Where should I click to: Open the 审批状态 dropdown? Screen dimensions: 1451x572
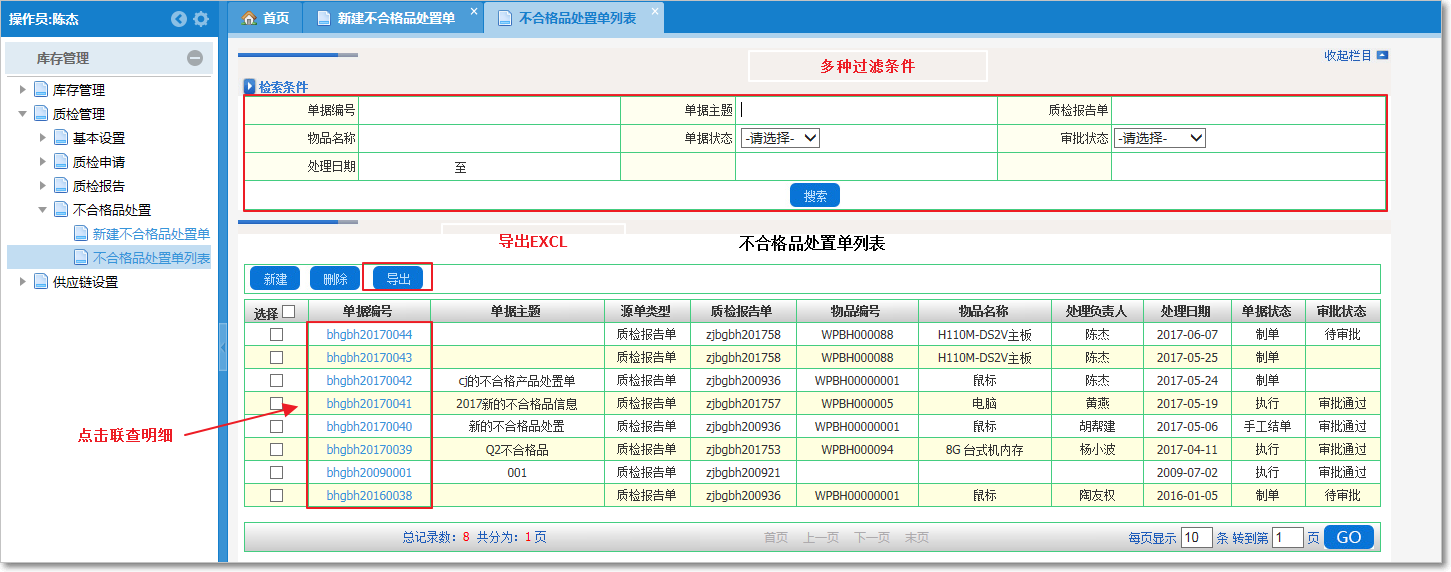(1159, 138)
